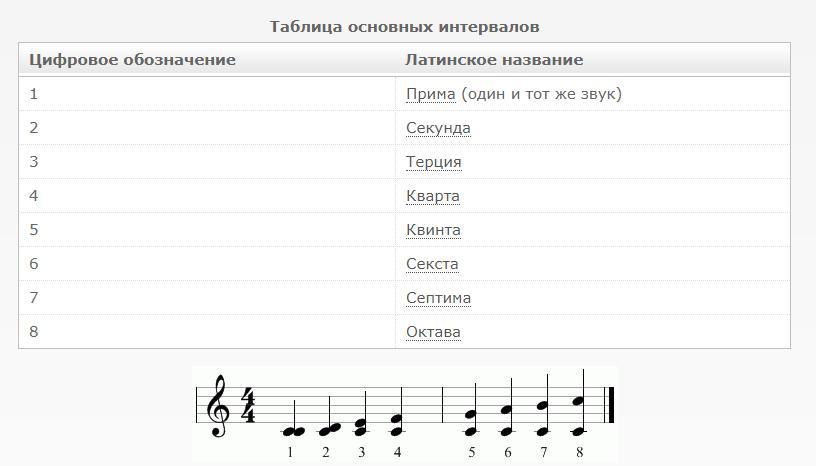Click the treble clef symbol on staff
Screen dimensions: 816x466
(218, 406)
